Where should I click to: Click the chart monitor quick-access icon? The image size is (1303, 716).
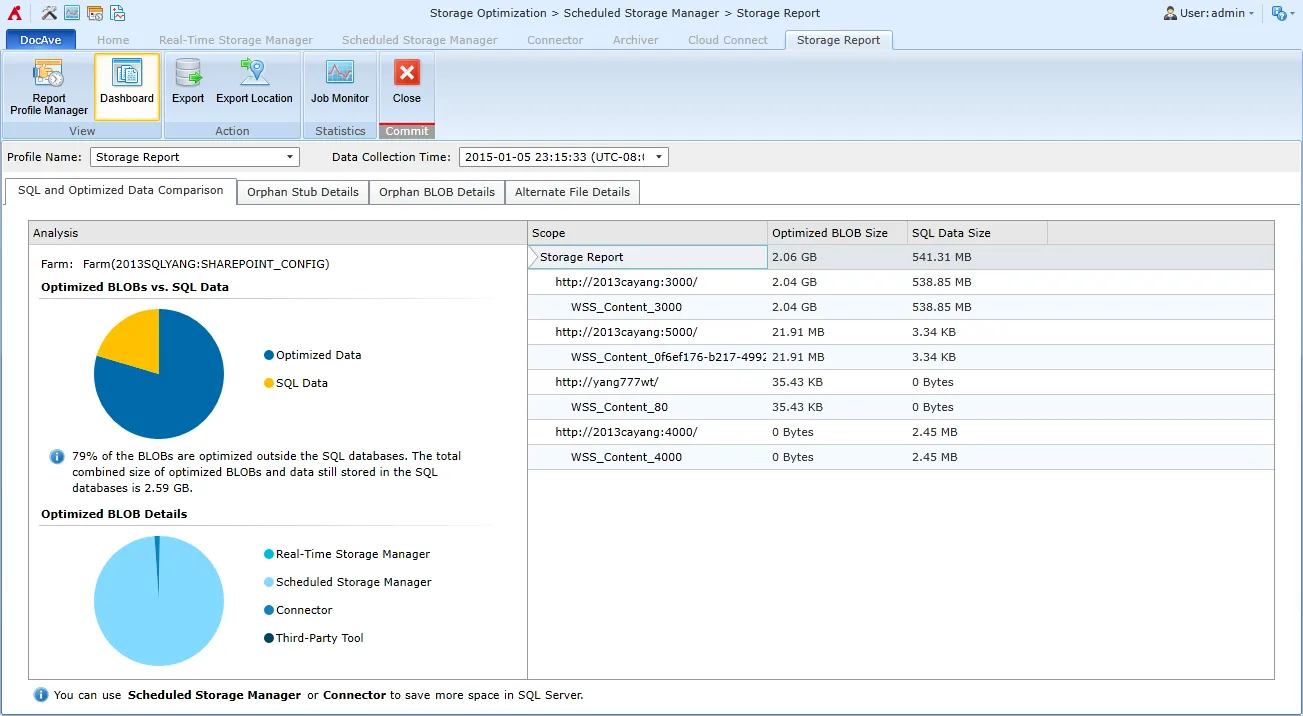point(72,13)
